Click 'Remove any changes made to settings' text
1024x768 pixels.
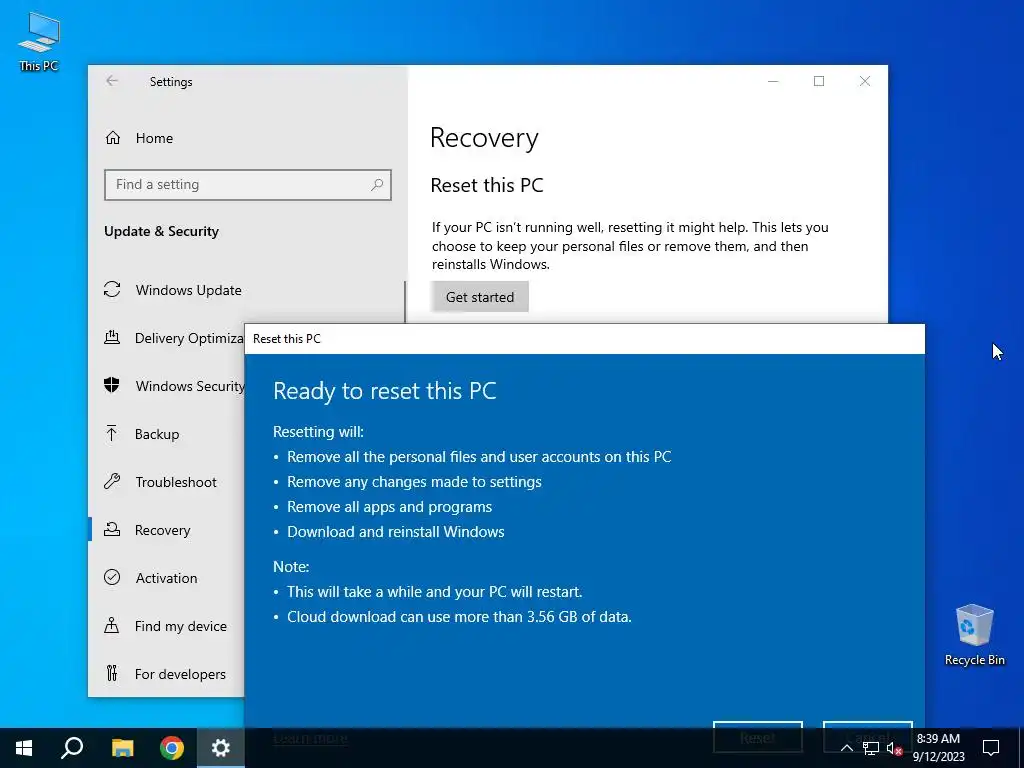pos(414,482)
